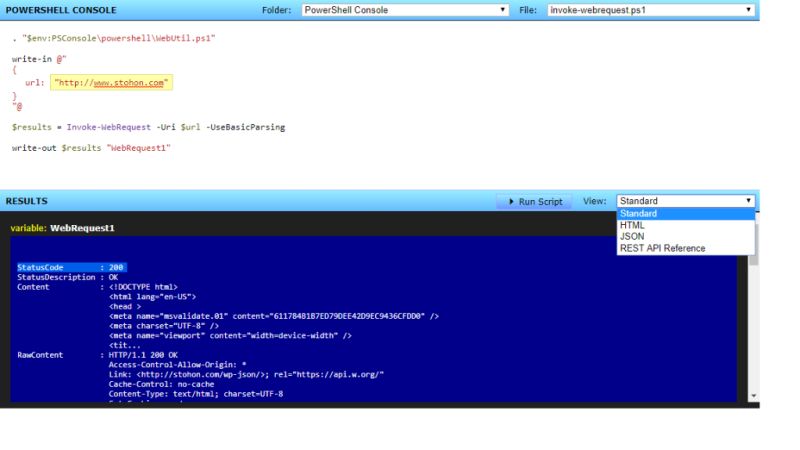
Task: Click the RESULTS header label
Action: (27, 201)
